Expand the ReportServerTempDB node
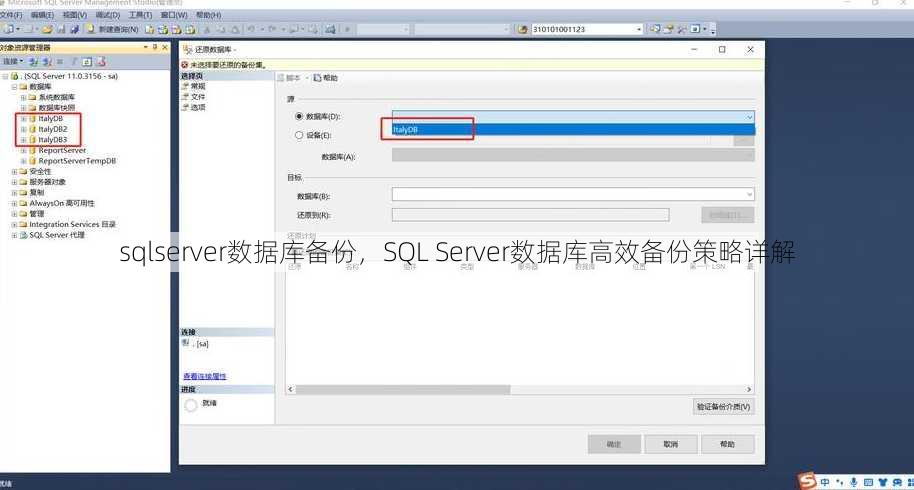Screen dimensions: 914x490 point(23,161)
